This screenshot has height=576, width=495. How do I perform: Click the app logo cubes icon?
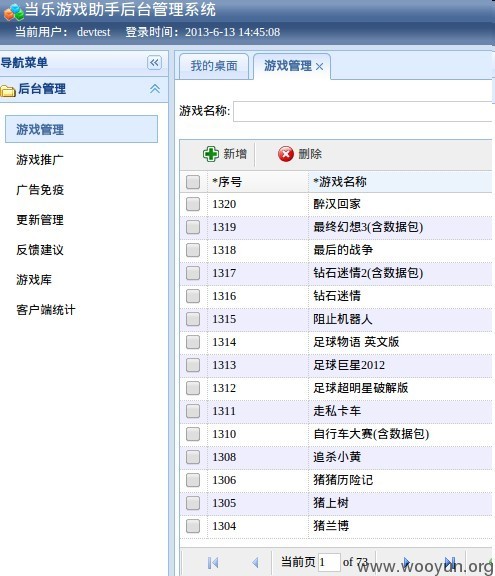pyautogui.click(x=14, y=12)
